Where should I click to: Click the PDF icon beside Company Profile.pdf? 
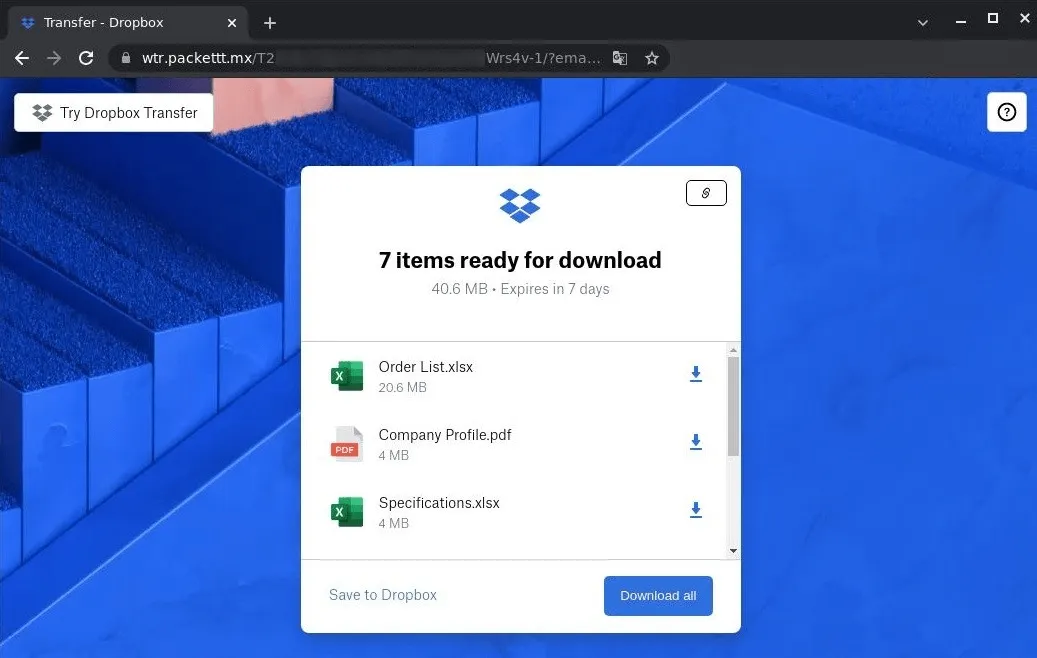click(346, 443)
